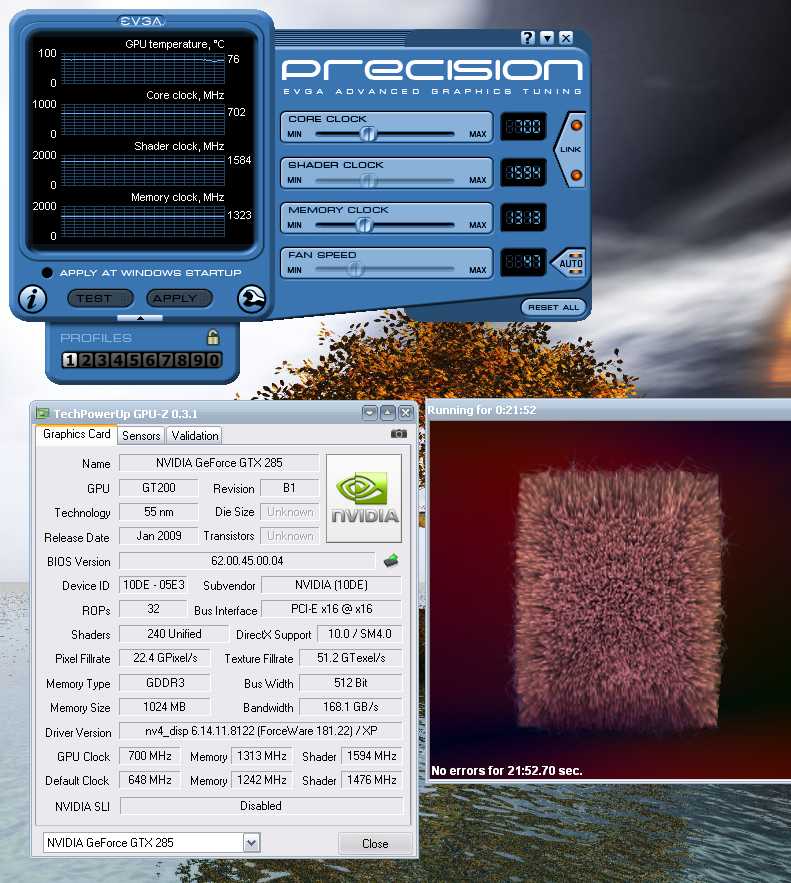This screenshot has height=883, width=791.
Task: Switch to Sensors tab
Action: coord(141,435)
